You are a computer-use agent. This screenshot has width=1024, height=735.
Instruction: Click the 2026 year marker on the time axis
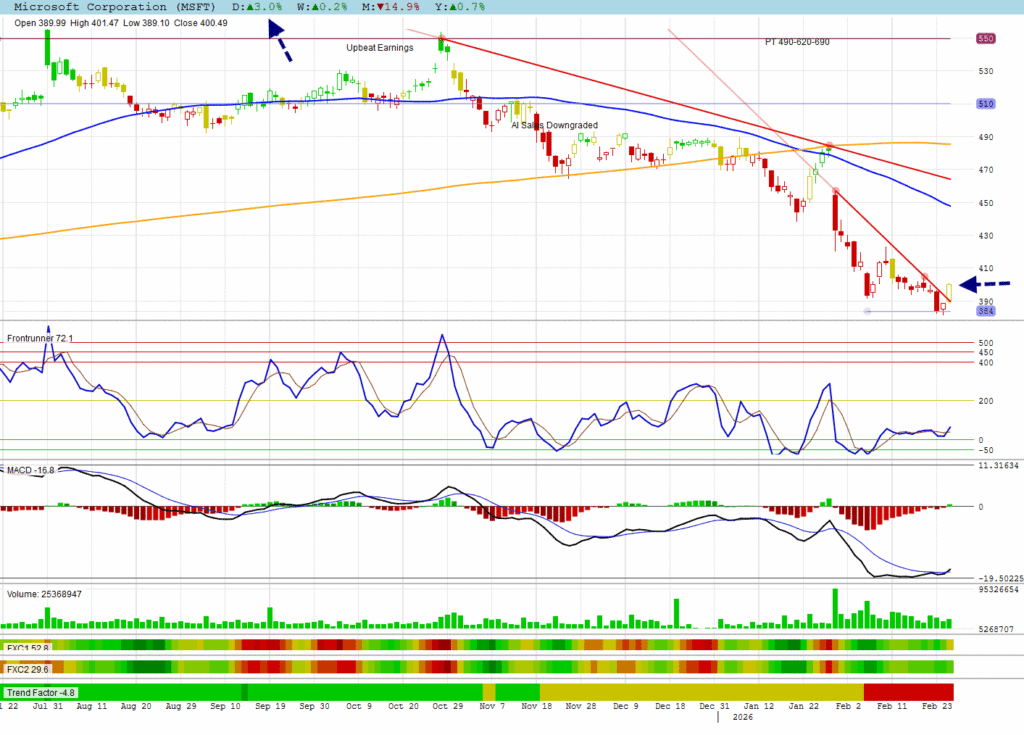coord(742,718)
